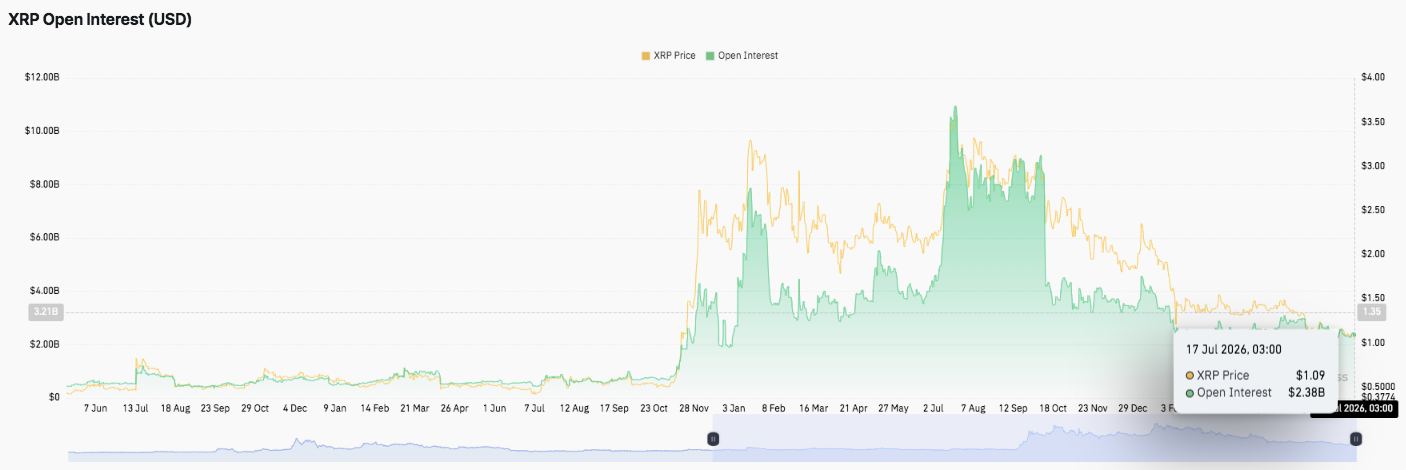
Task: Click the $8.00B y-axis label
Action: tap(44, 184)
